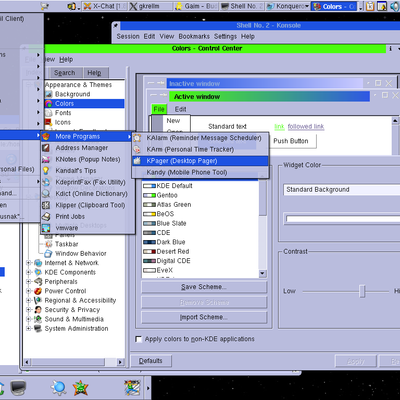Click the Fonts icon in tree

(49, 113)
